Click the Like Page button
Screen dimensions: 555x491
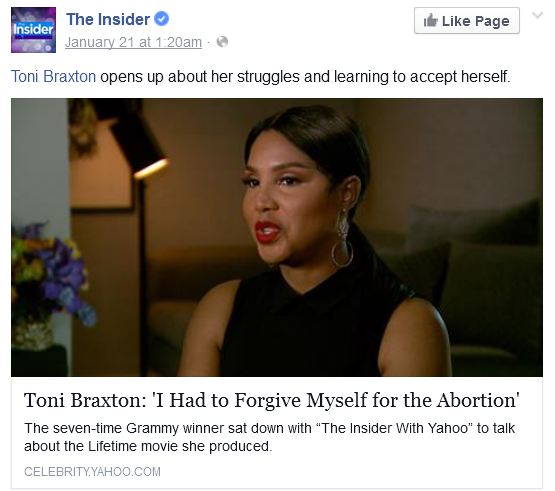coord(467,21)
